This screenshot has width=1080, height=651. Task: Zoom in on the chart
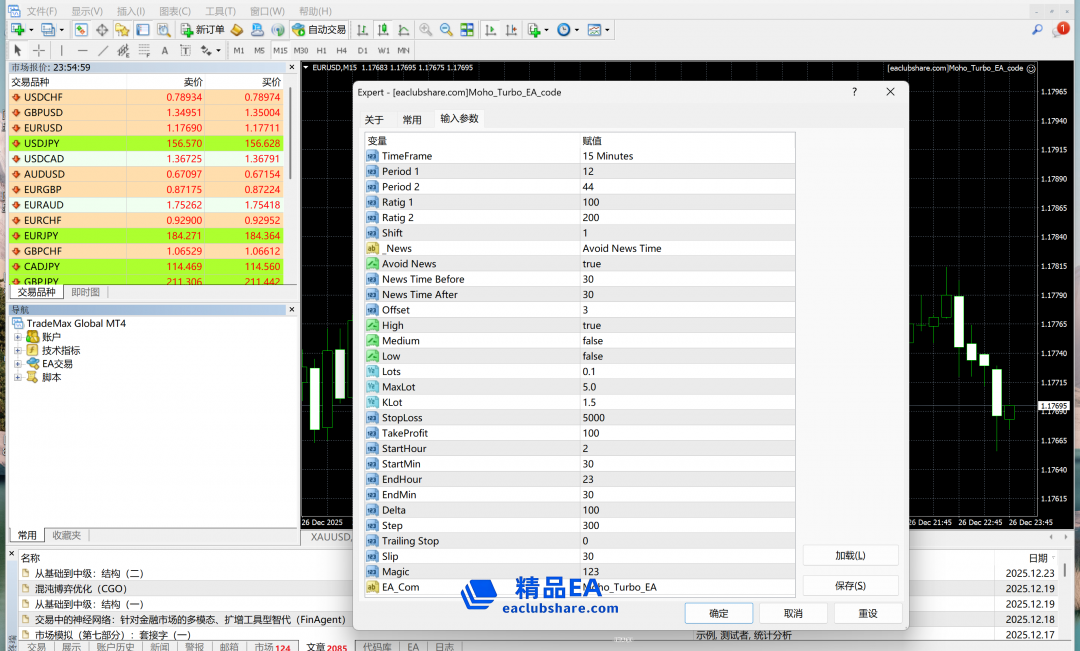[426, 30]
